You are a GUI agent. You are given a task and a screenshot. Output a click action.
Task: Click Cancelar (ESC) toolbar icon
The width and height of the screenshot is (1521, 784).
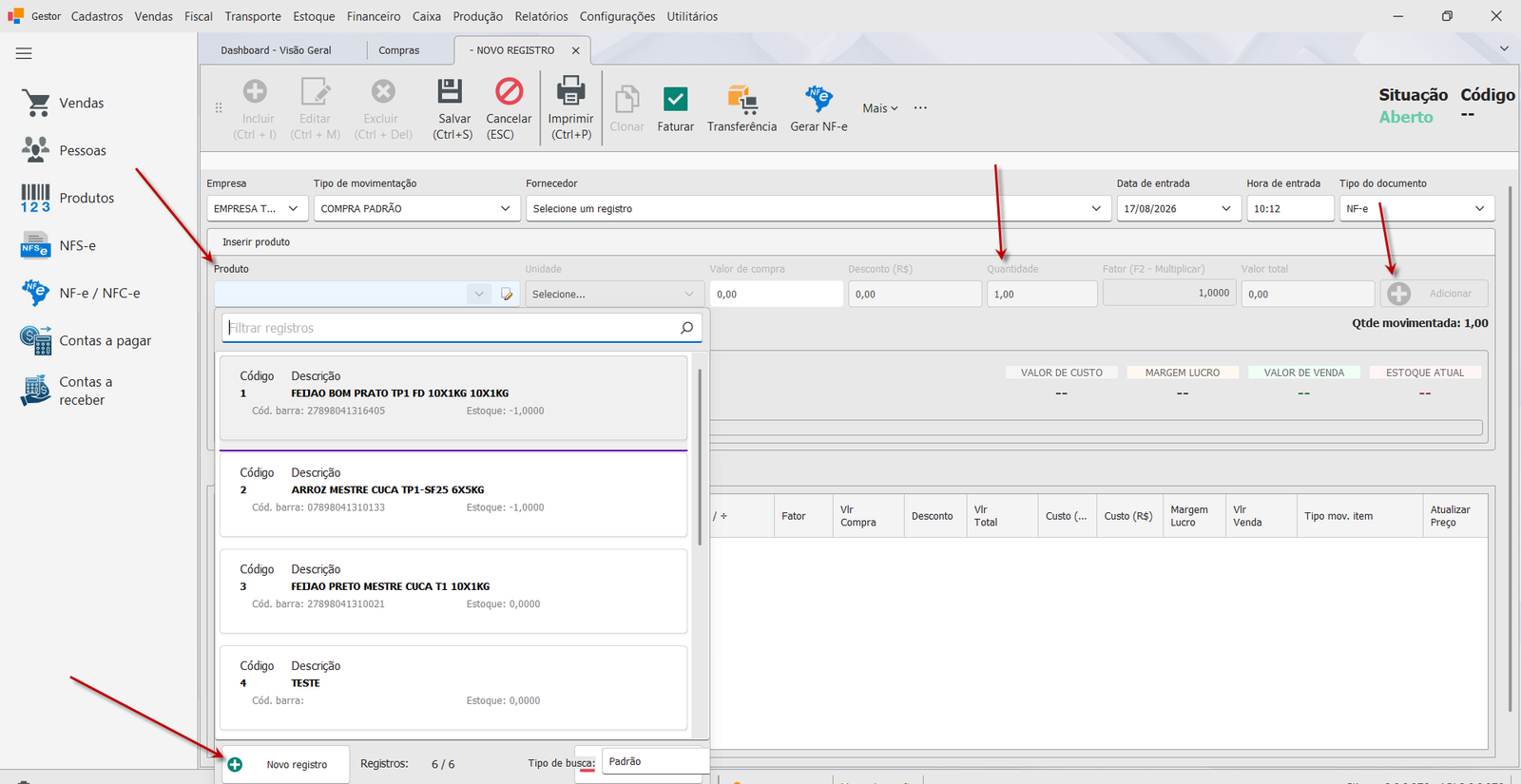coord(509,91)
